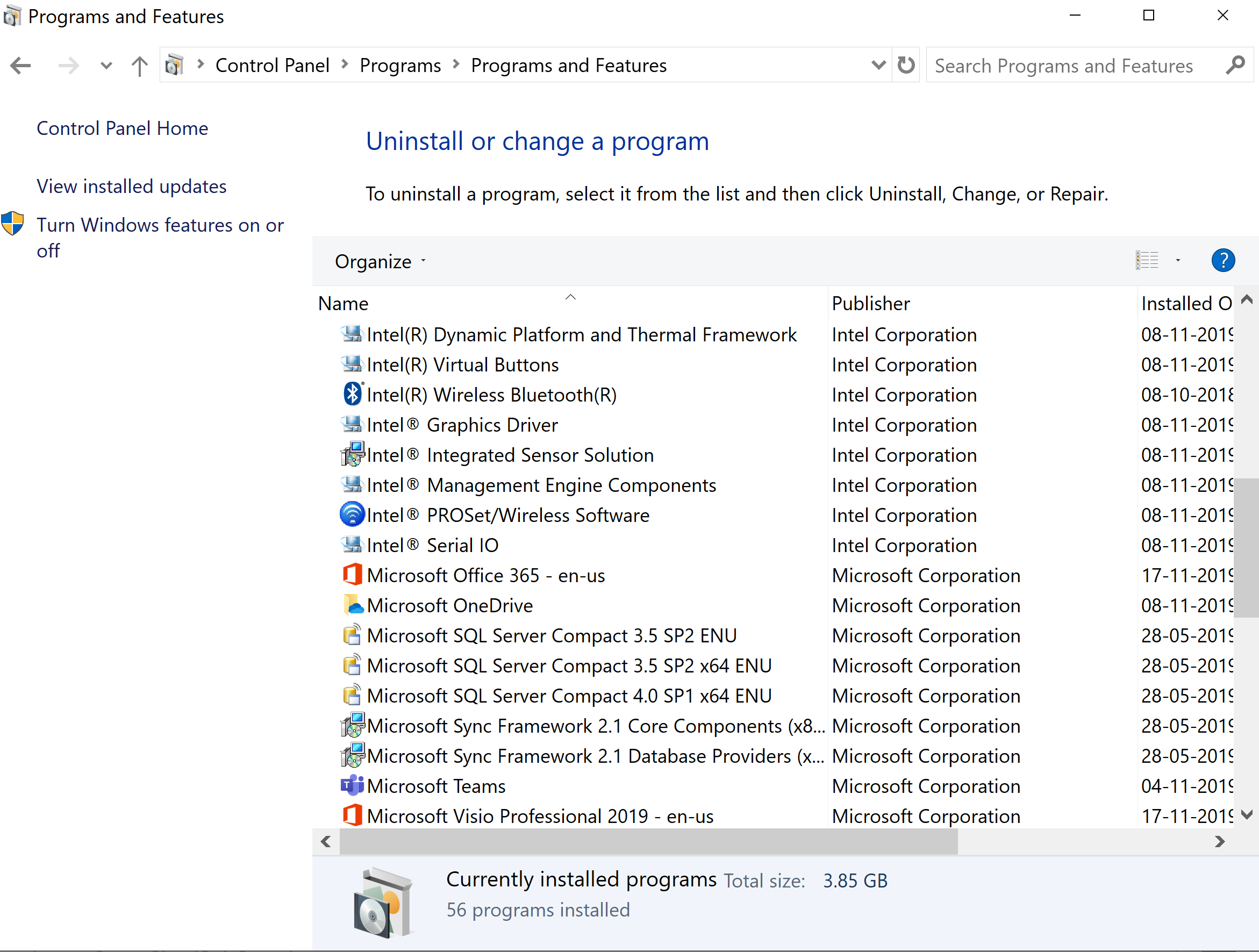
Task: Sort by the Name column header
Action: click(343, 303)
